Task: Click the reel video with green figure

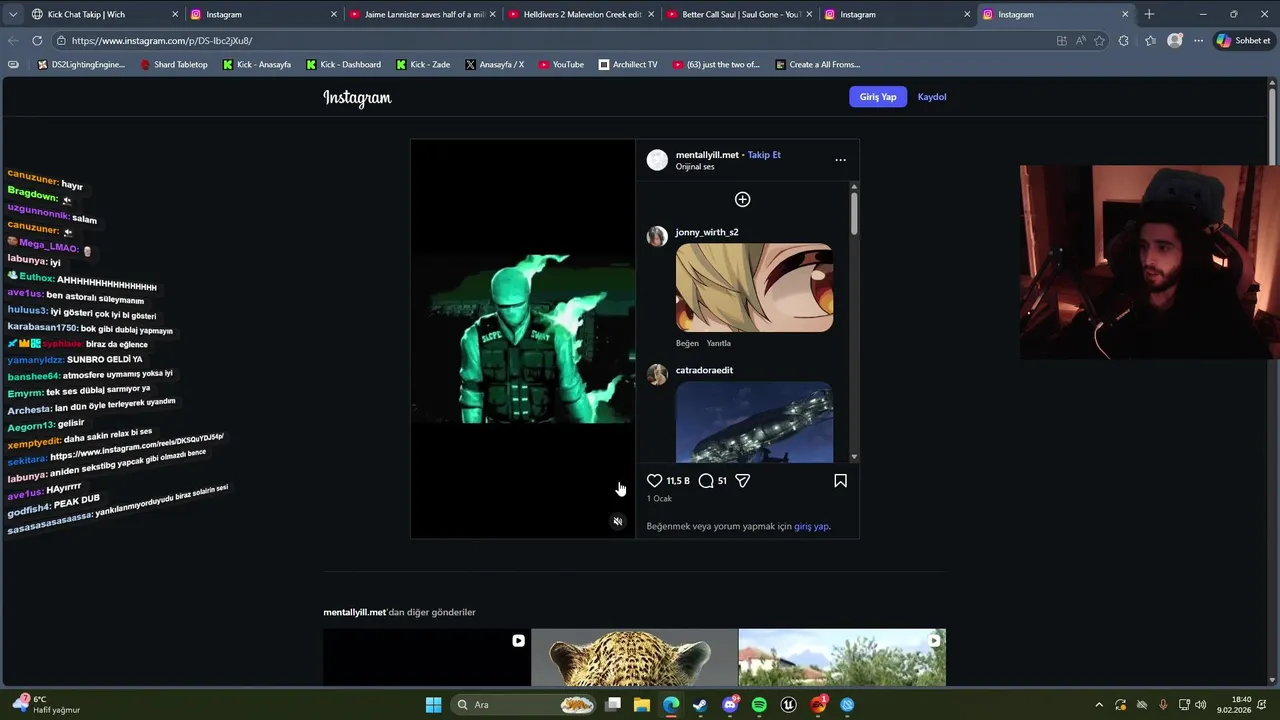Action: 523,338
